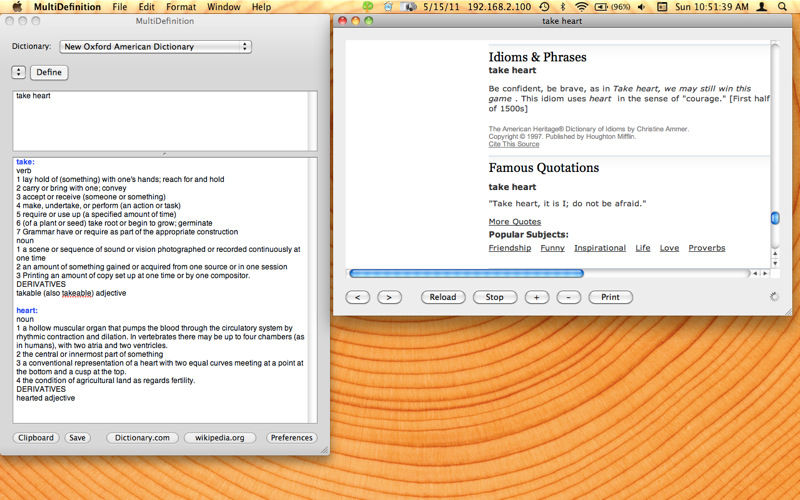Open Preferences button

[291, 438]
